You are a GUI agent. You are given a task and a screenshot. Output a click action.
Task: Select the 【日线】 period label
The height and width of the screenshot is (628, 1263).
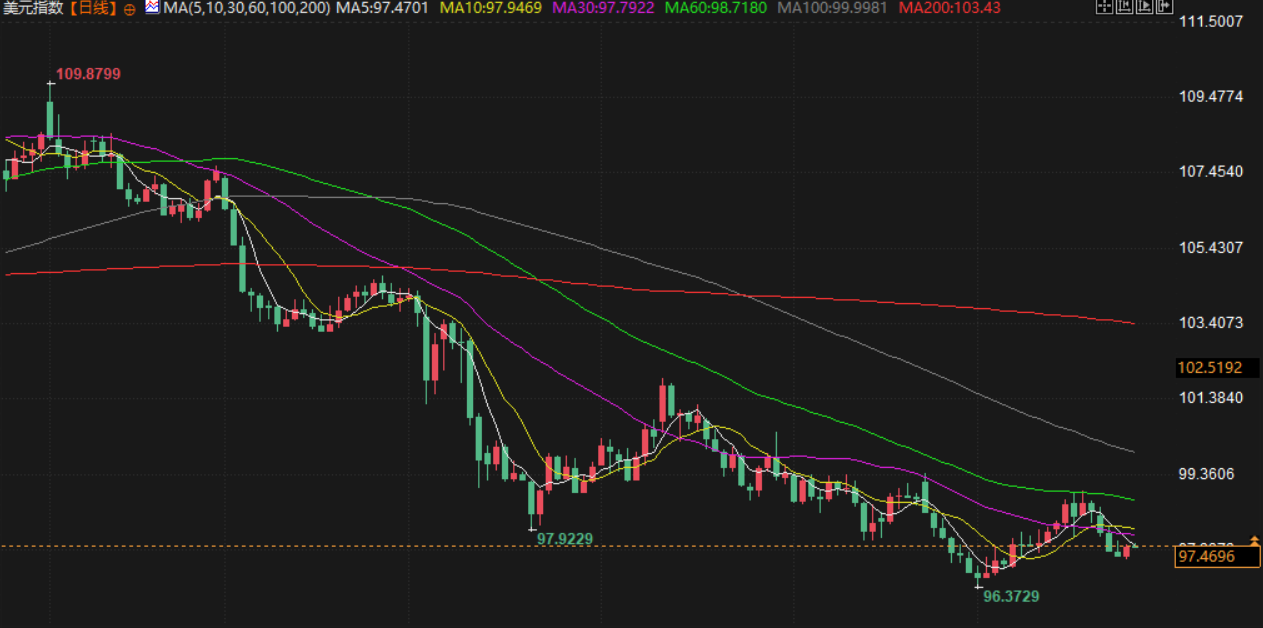click(94, 8)
